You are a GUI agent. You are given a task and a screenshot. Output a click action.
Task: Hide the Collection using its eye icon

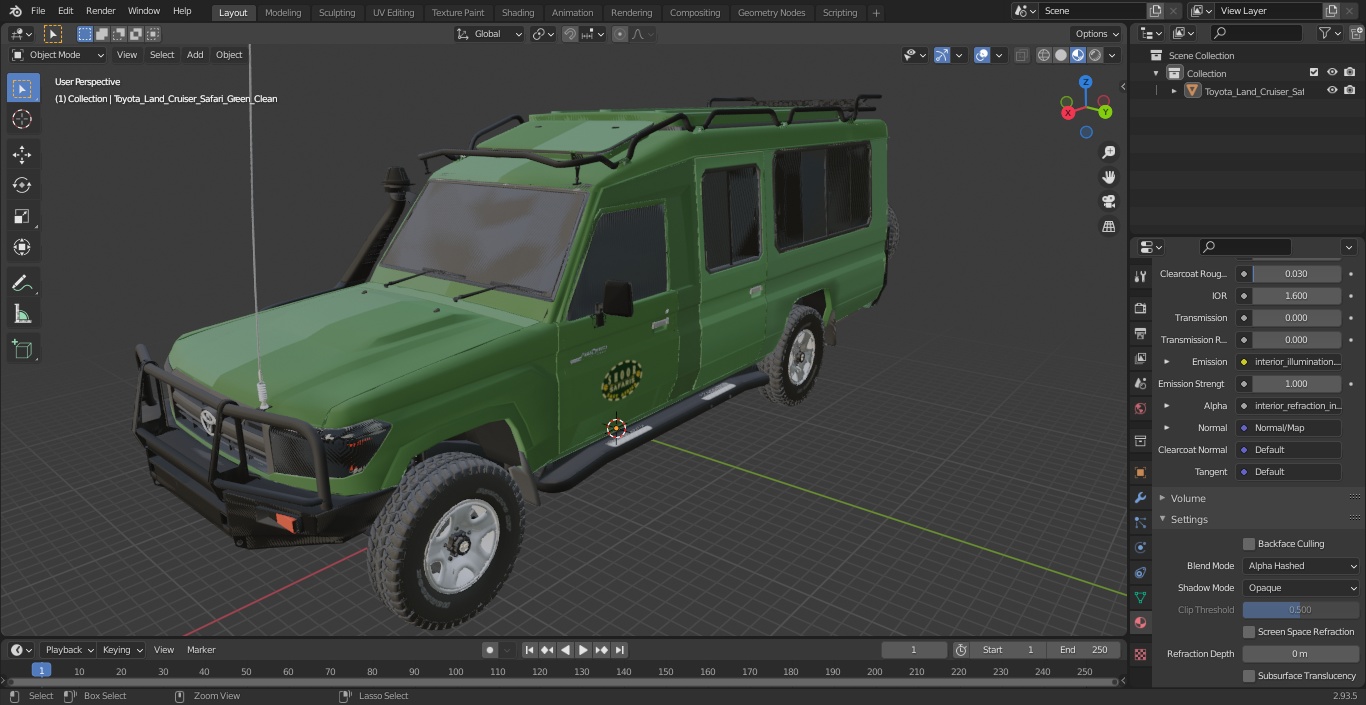point(1332,72)
